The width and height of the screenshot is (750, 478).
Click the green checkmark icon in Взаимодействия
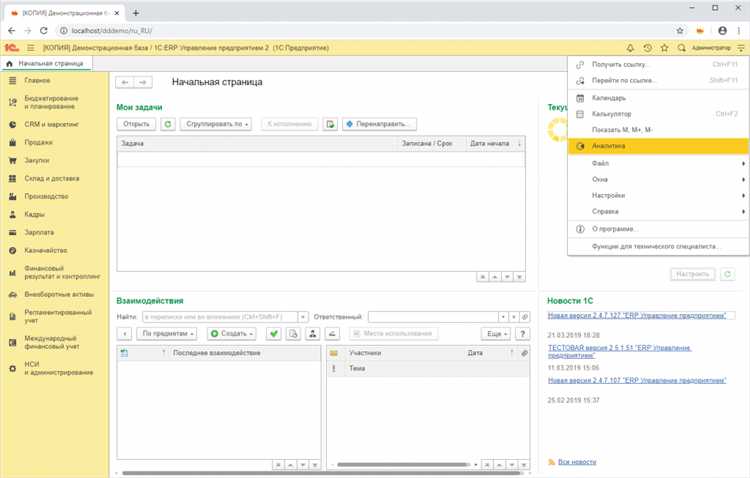click(273, 333)
